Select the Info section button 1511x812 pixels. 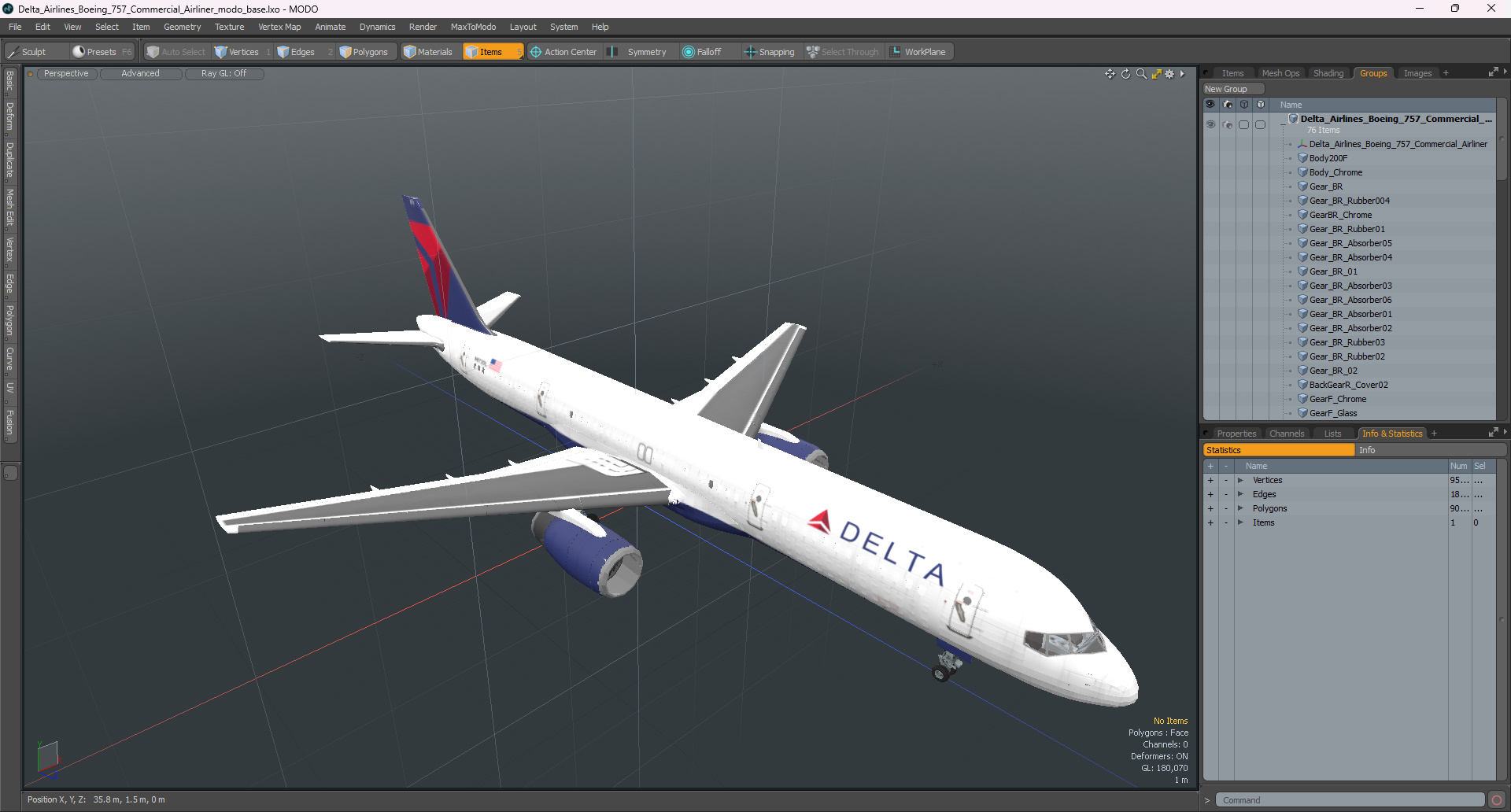click(x=1431, y=450)
